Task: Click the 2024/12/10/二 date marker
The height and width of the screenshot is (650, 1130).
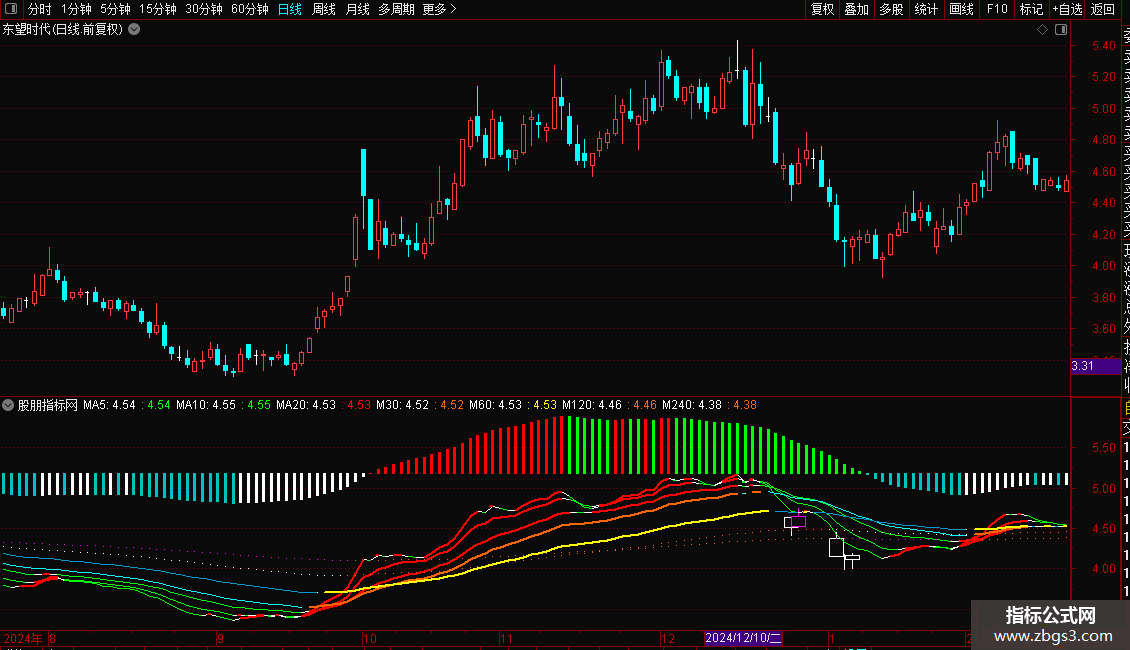Action: pyautogui.click(x=743, y=638)
